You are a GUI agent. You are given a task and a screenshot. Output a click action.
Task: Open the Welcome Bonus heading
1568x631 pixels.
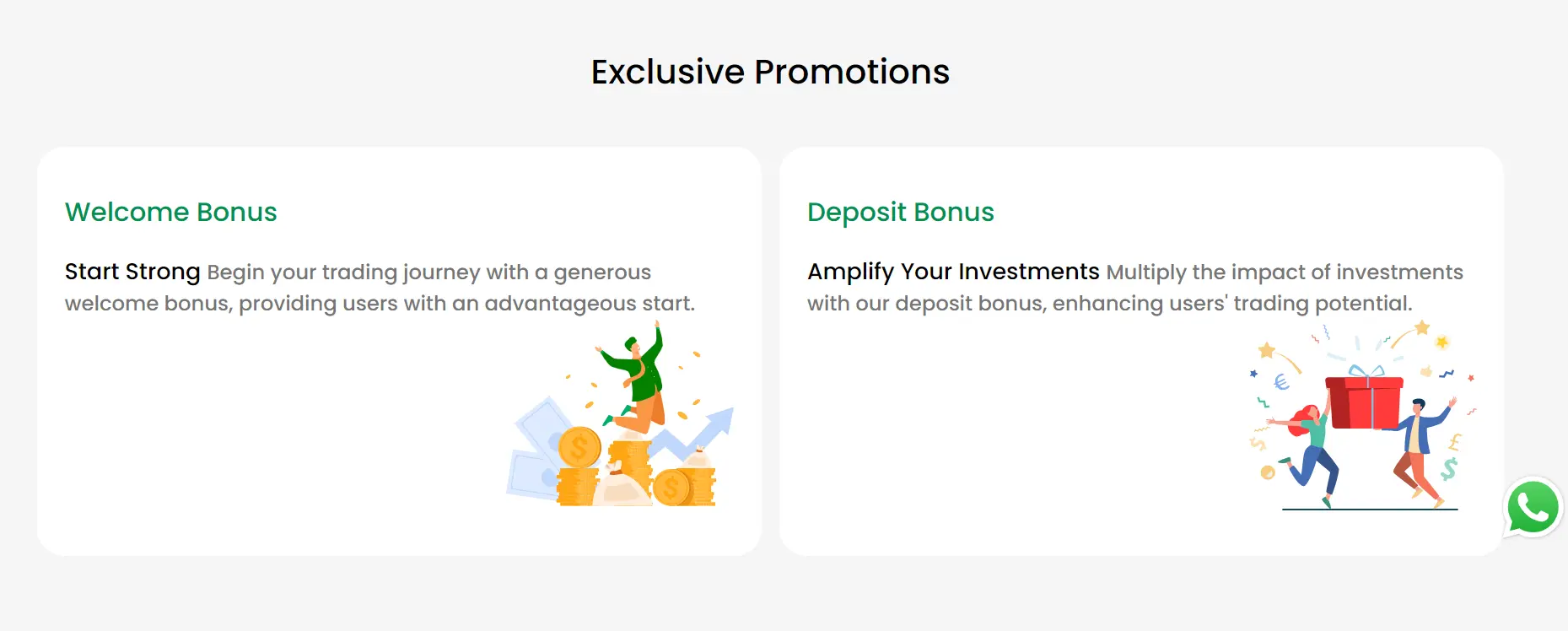click(x=171, y=212)
